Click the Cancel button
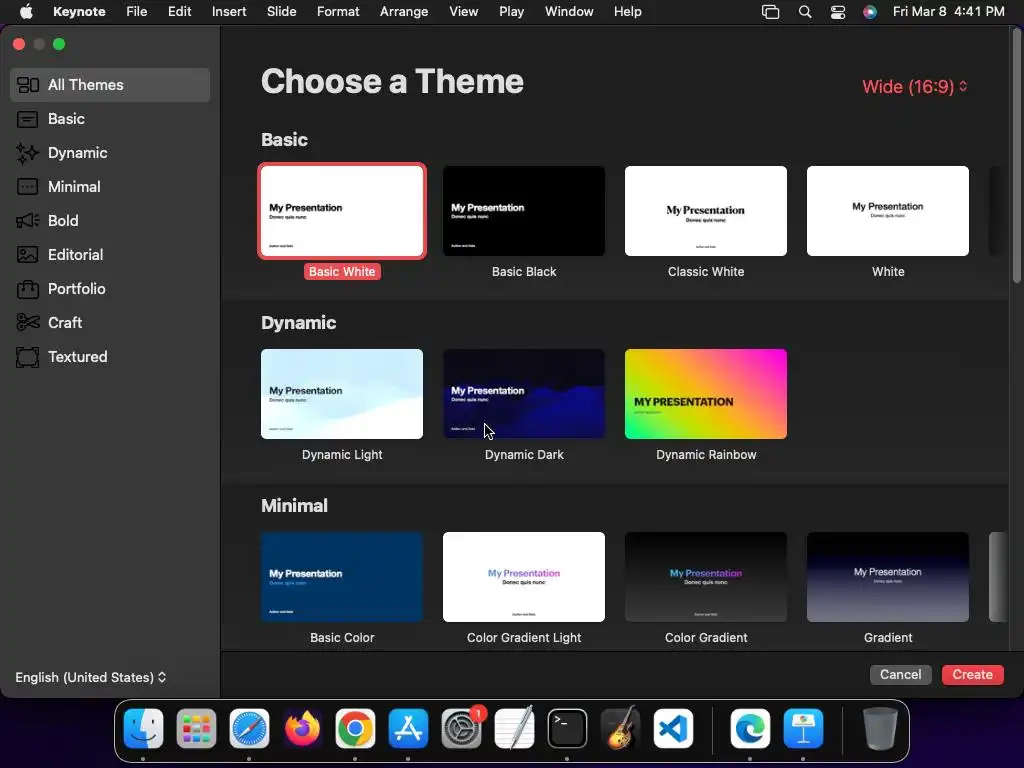This screenshot has height=768, width=1024. click(900, 675)
